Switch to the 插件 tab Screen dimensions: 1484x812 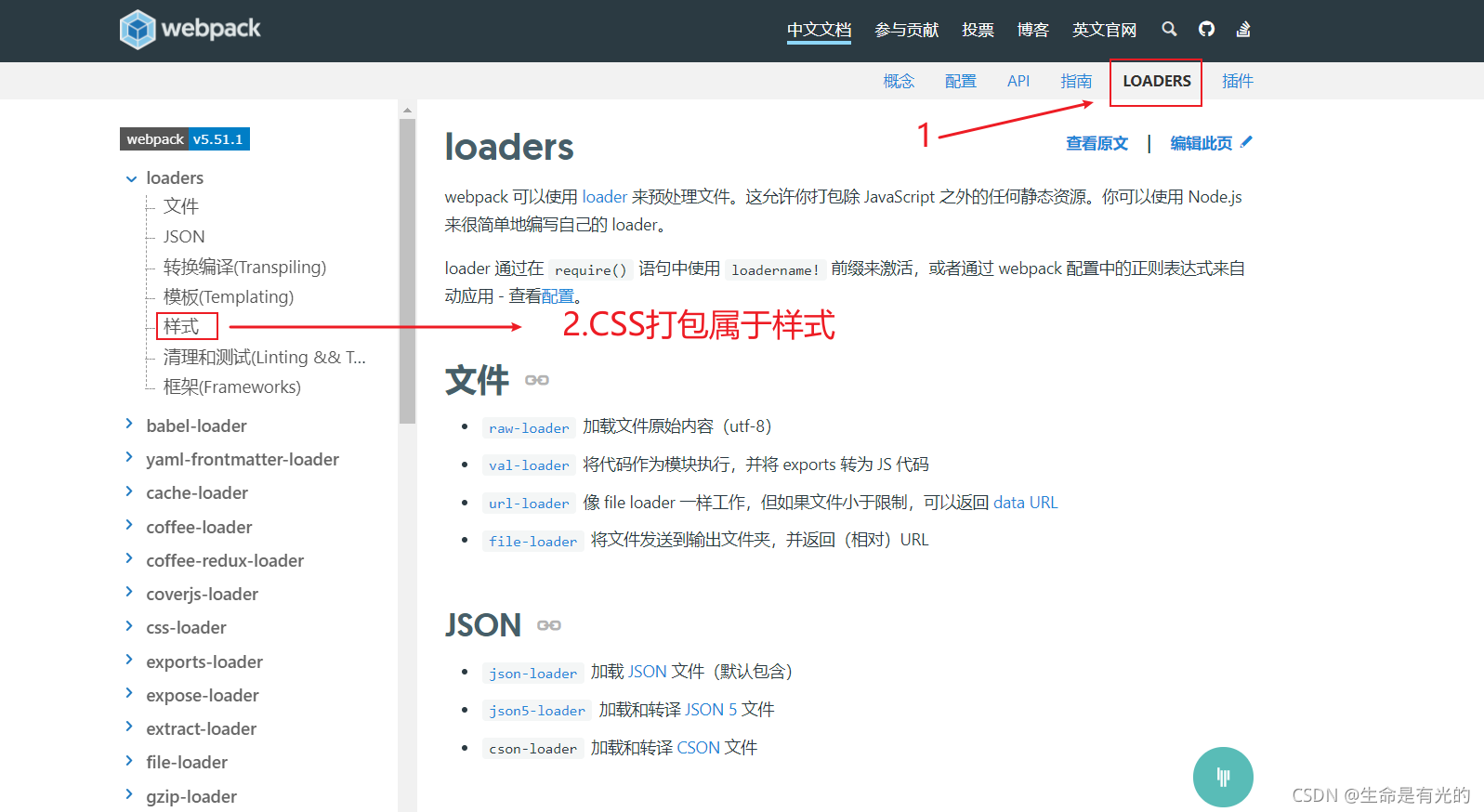click(1237, 81)
